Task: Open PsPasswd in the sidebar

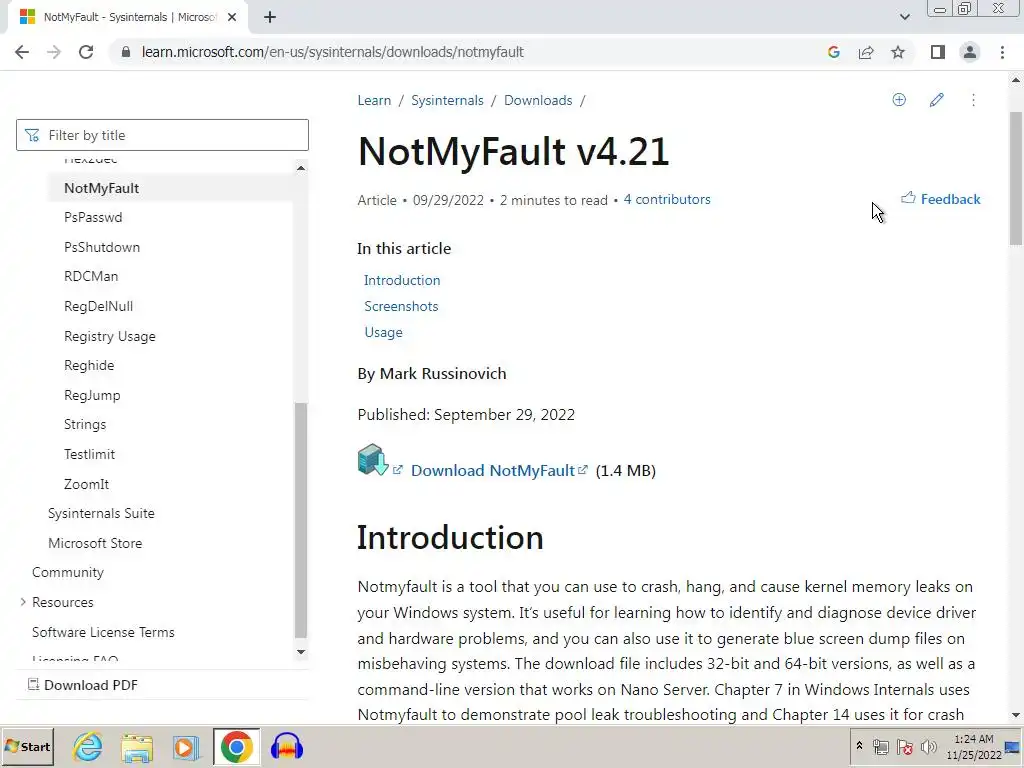Action: click(x=93, y=217)
